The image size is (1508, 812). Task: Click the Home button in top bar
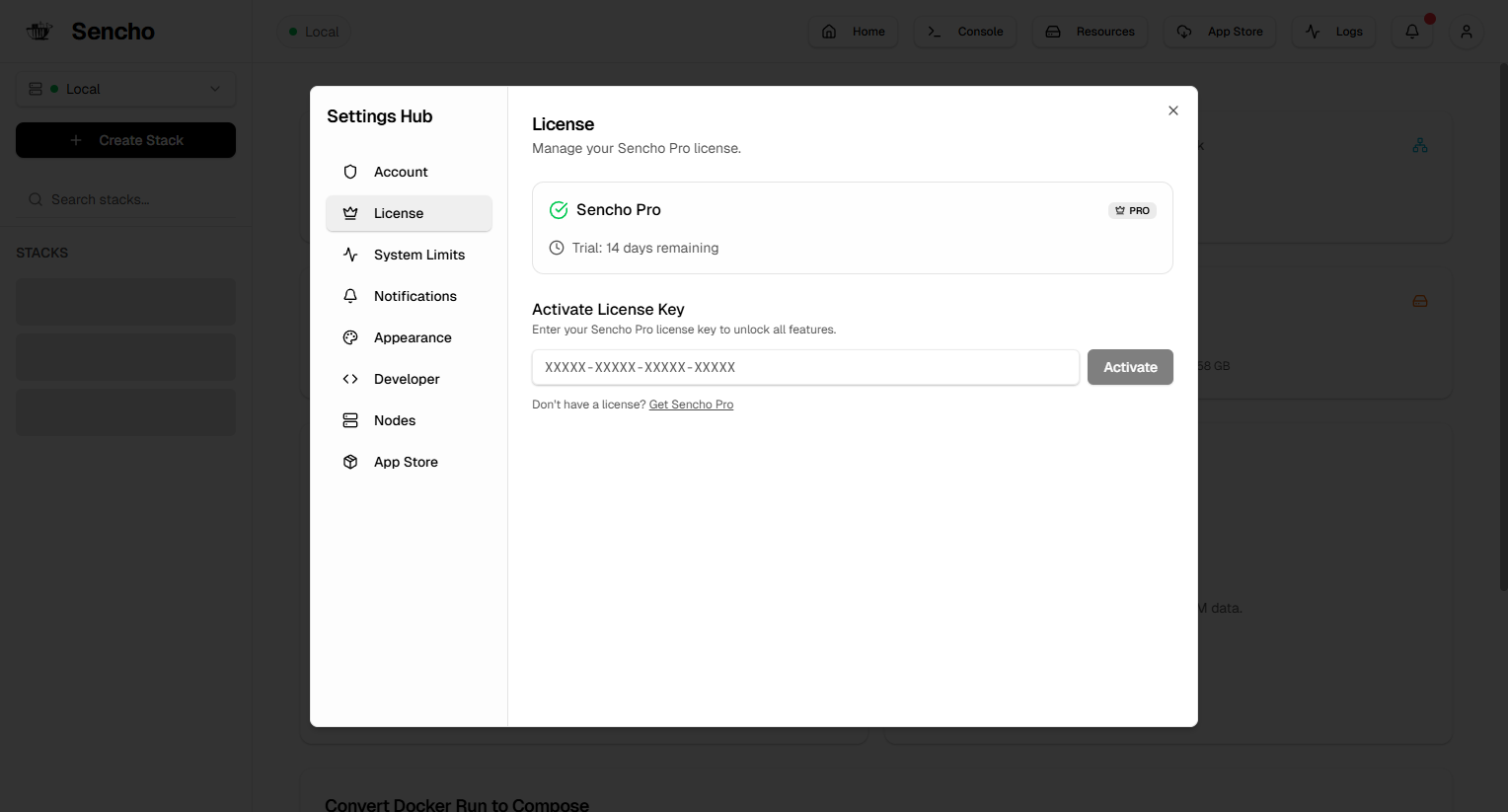click(854, 32)
